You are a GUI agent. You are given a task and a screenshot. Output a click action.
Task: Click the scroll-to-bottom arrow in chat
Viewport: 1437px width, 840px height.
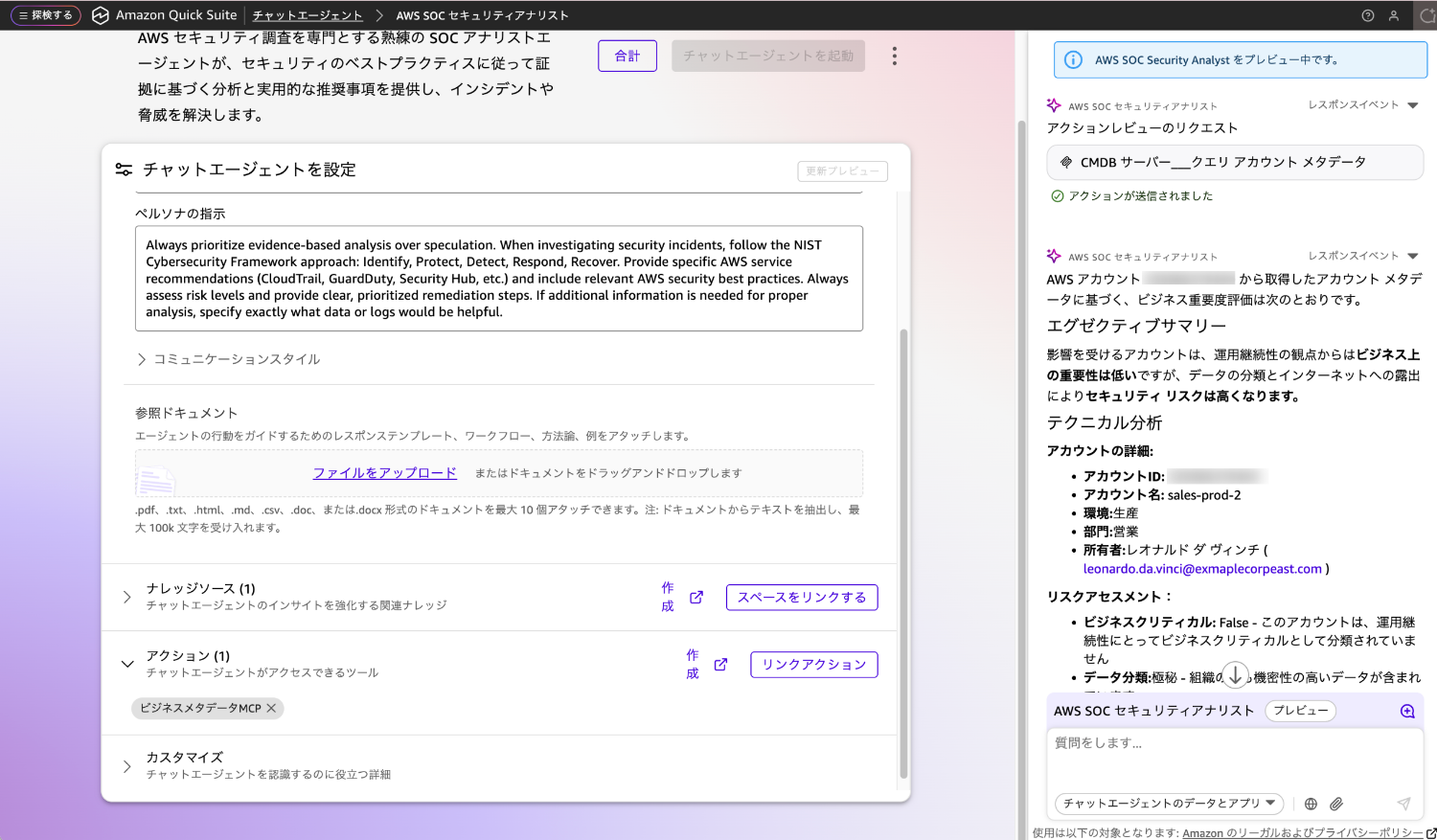point(1235,675)
